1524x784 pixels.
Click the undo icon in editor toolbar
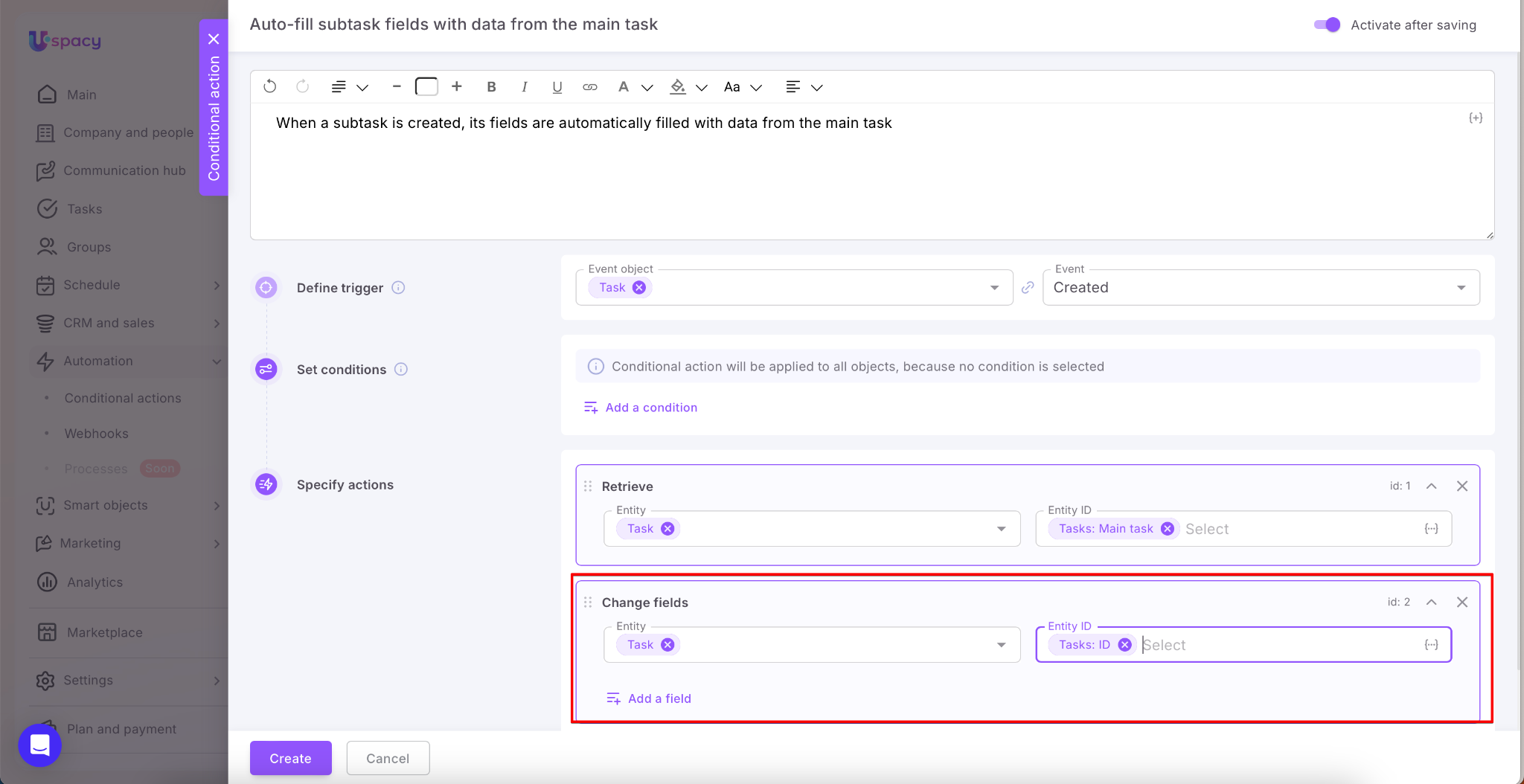270,87
